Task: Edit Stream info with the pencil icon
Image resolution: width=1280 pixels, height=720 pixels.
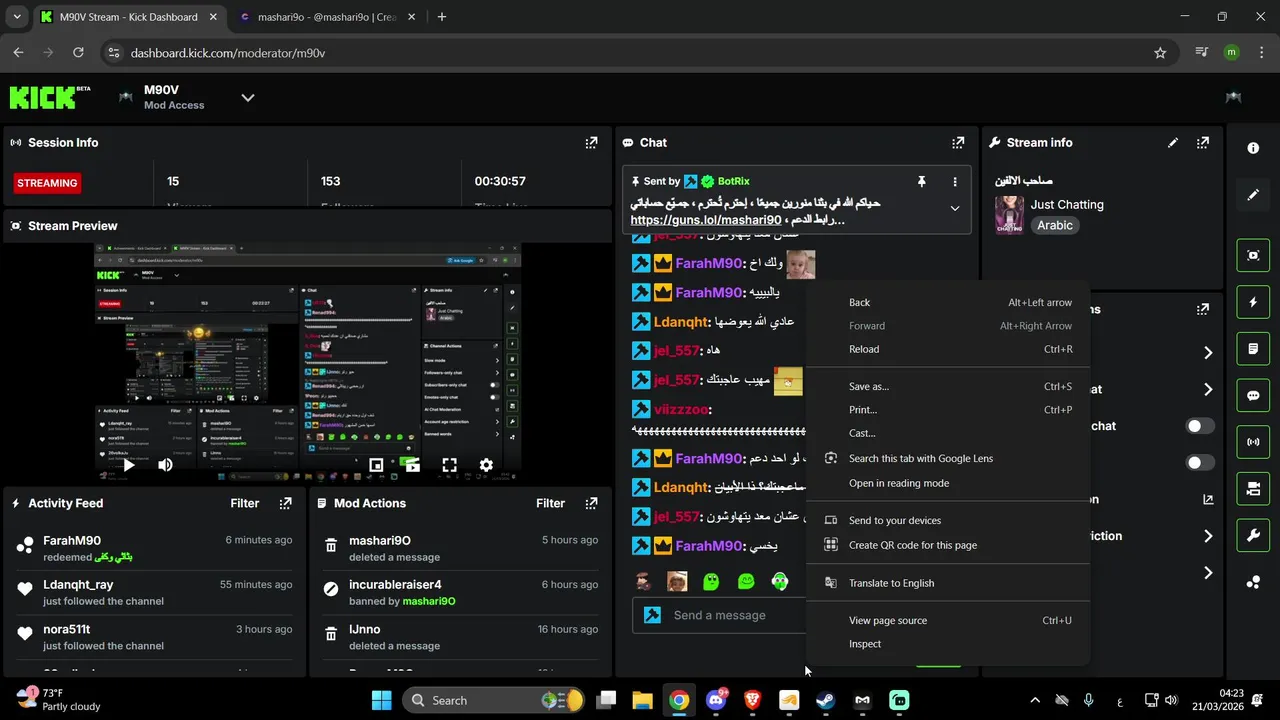Action: tap(1173, 143)
